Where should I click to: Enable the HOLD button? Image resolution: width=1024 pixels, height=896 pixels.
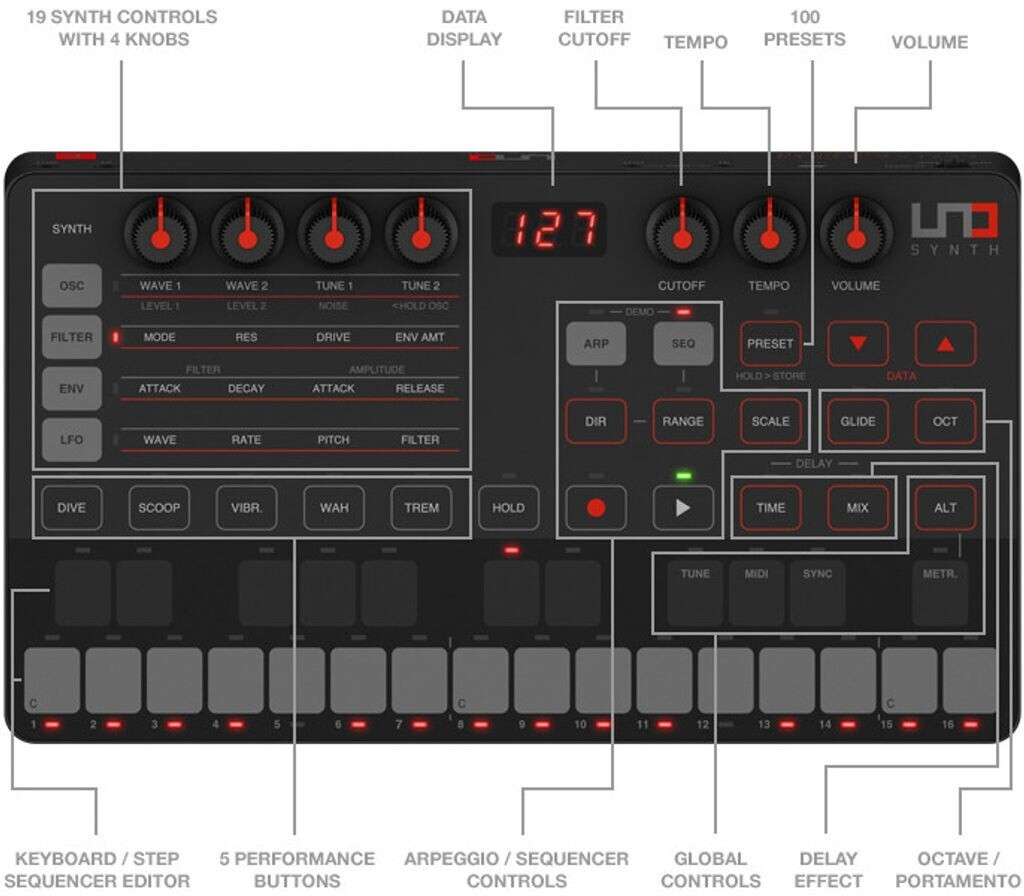(x=508, y=507)
